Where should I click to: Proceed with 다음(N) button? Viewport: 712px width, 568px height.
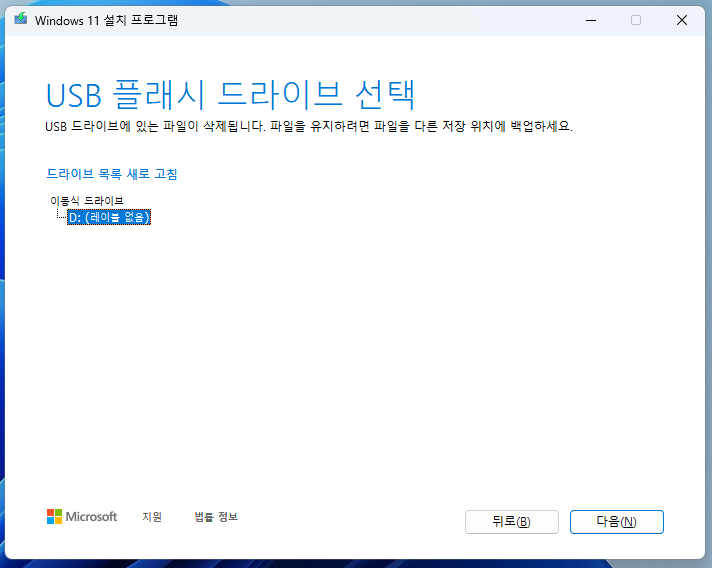(x=617, y=522)
